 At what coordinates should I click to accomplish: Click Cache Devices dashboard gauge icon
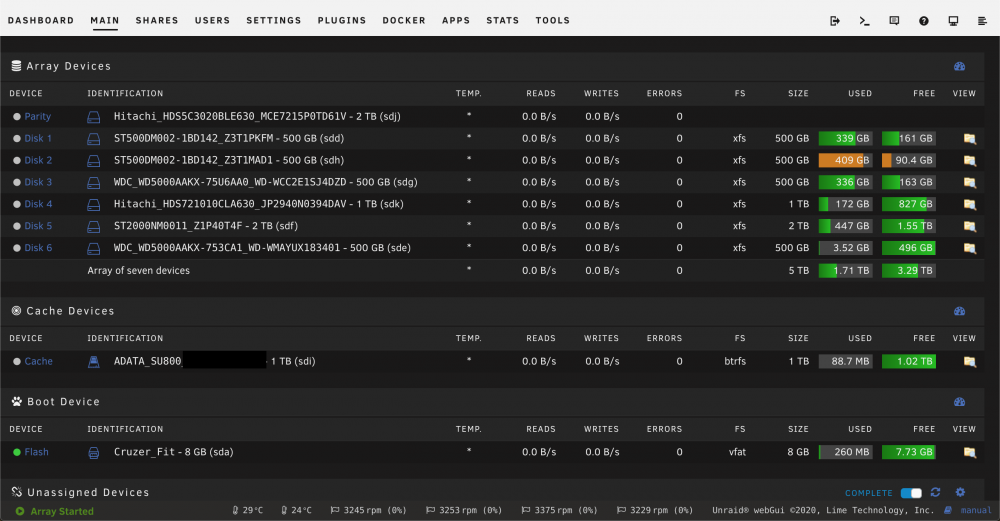coord(959,311)
